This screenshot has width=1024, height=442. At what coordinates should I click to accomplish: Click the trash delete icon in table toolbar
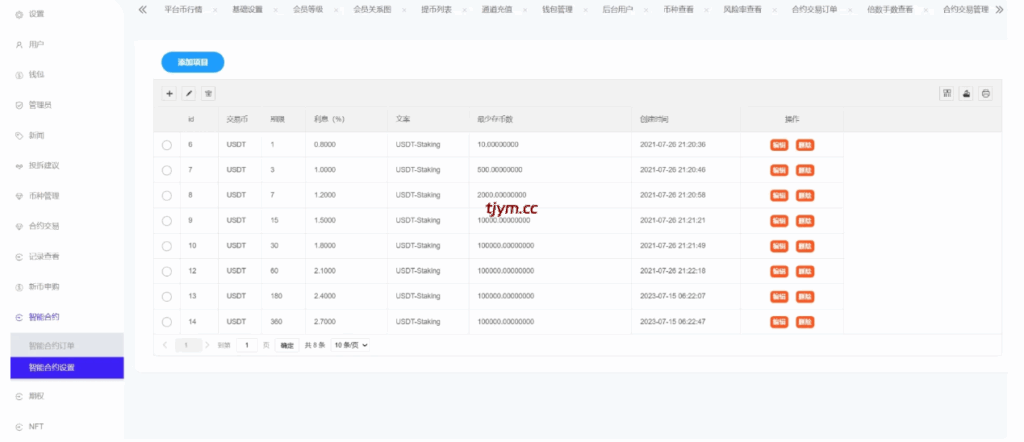(209, 93)
